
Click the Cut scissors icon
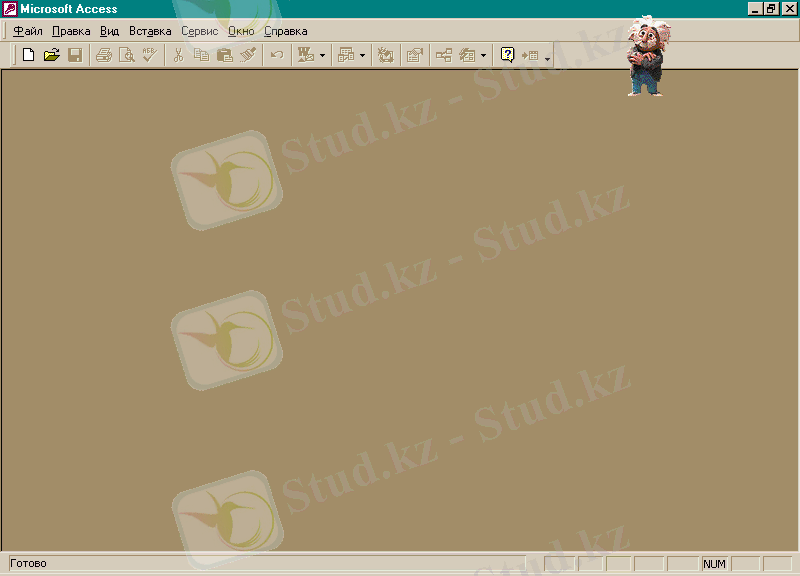click(x=179, y=55)
